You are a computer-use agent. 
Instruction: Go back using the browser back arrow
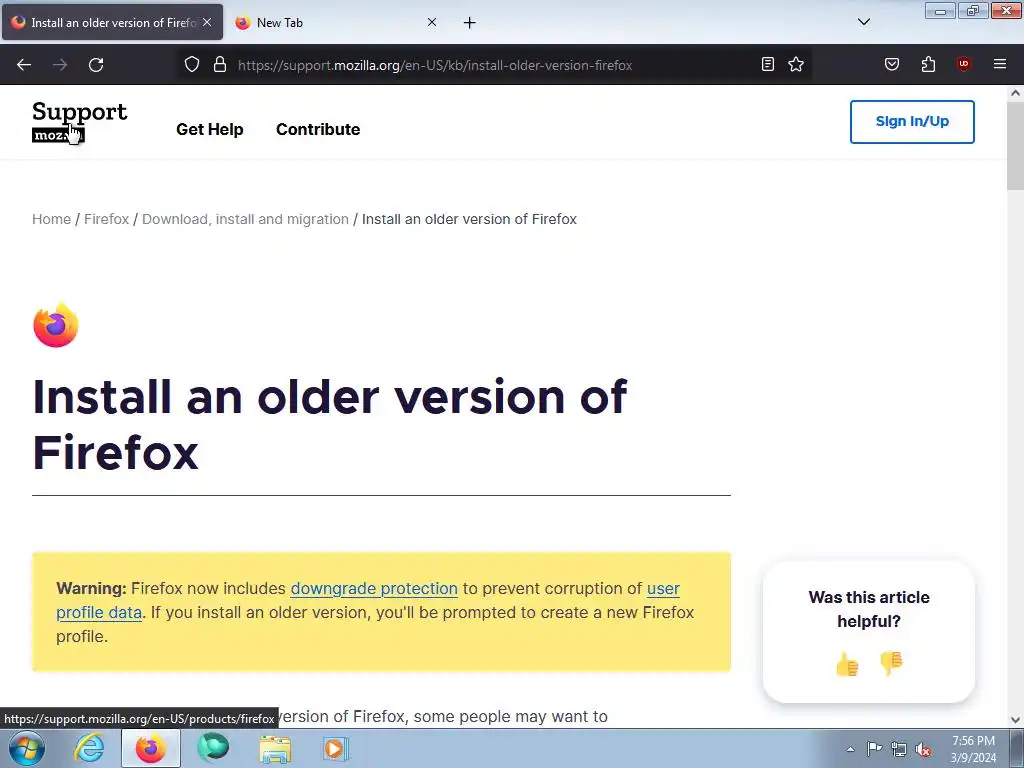24,65
